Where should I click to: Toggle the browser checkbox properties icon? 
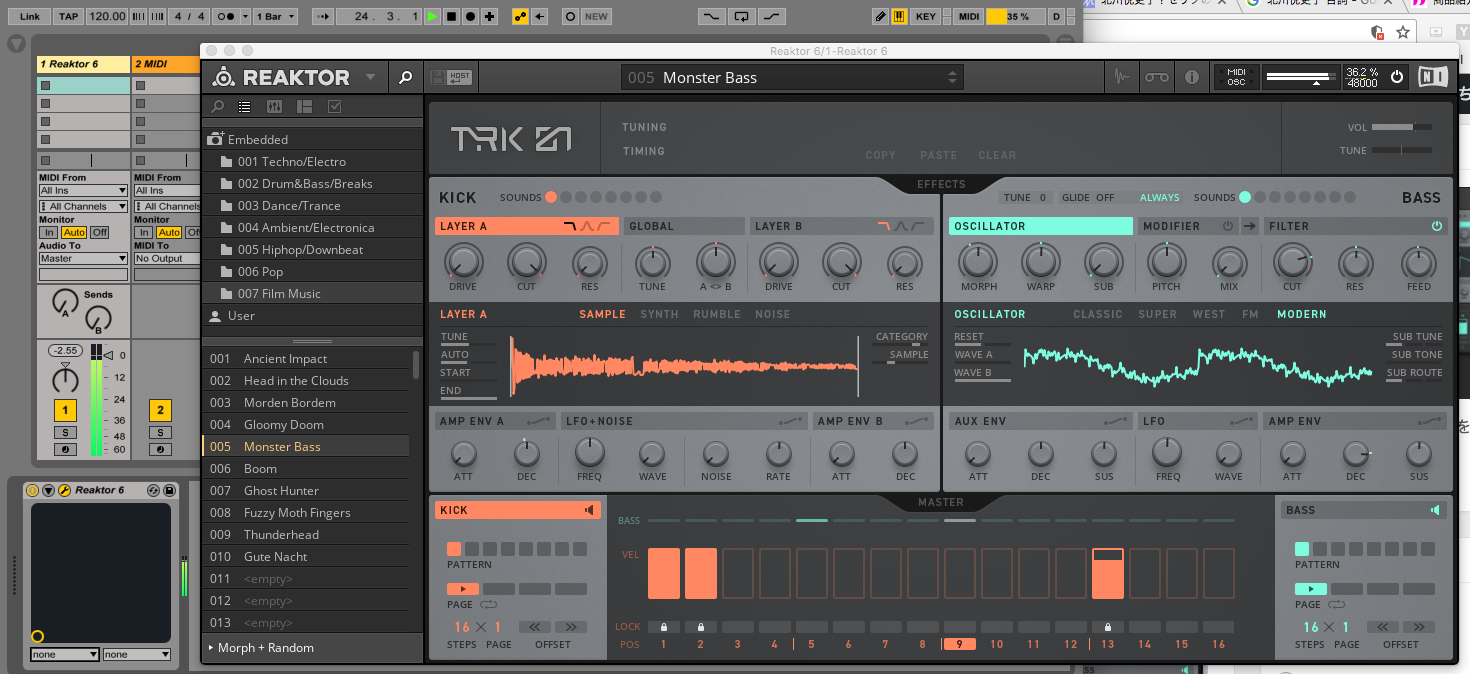pyautogui.click(x=334, y=107)
